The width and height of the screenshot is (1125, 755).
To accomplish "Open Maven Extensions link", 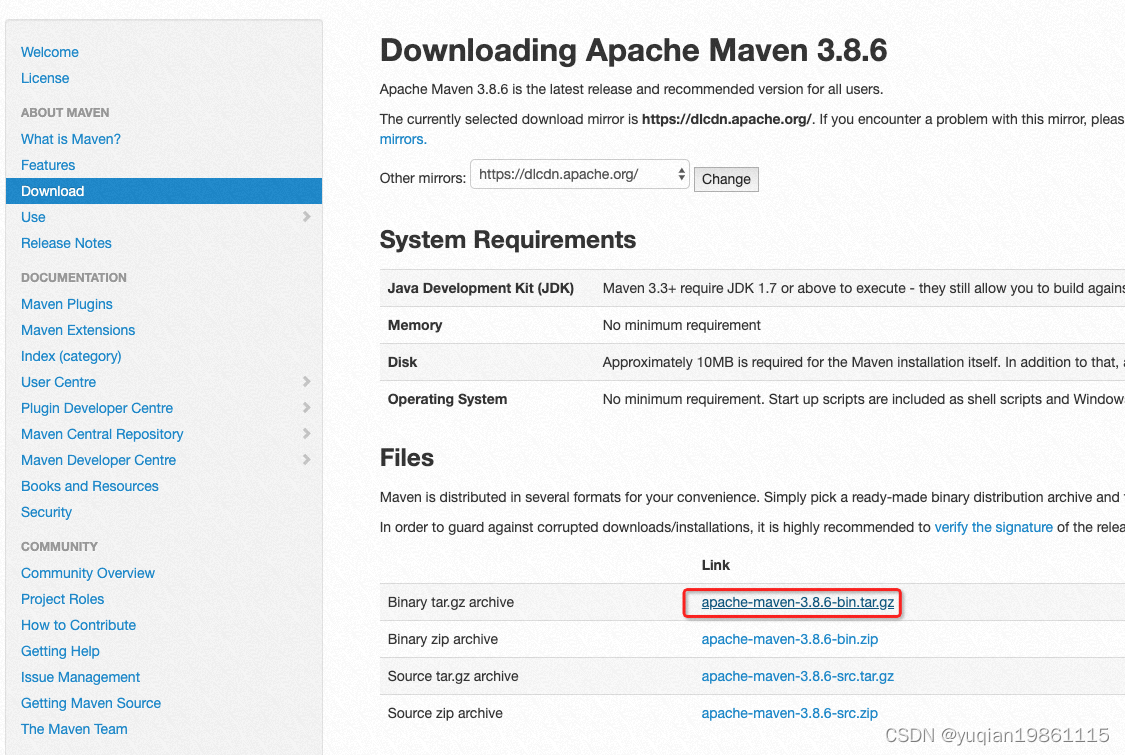I will (78, 330).
